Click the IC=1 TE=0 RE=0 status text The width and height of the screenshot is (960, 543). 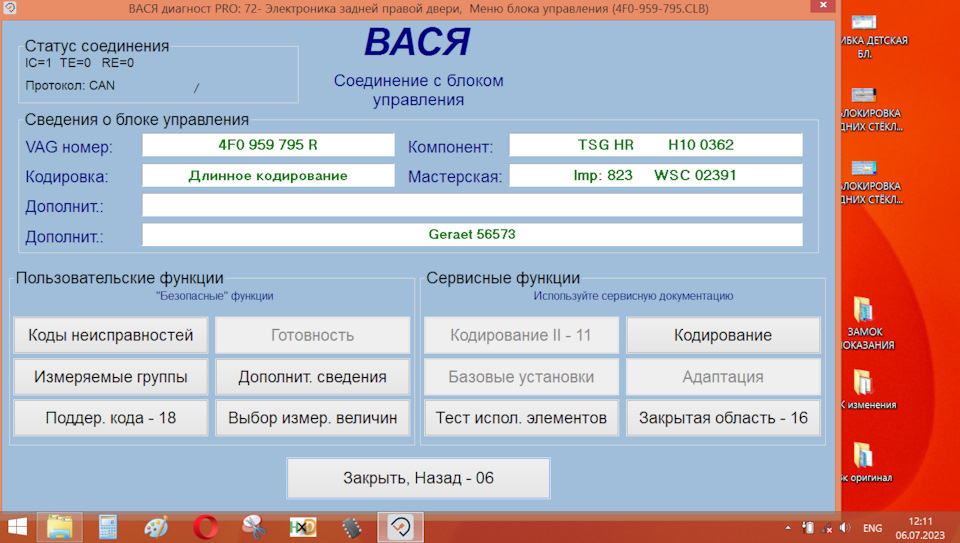(x=80, y=62)
